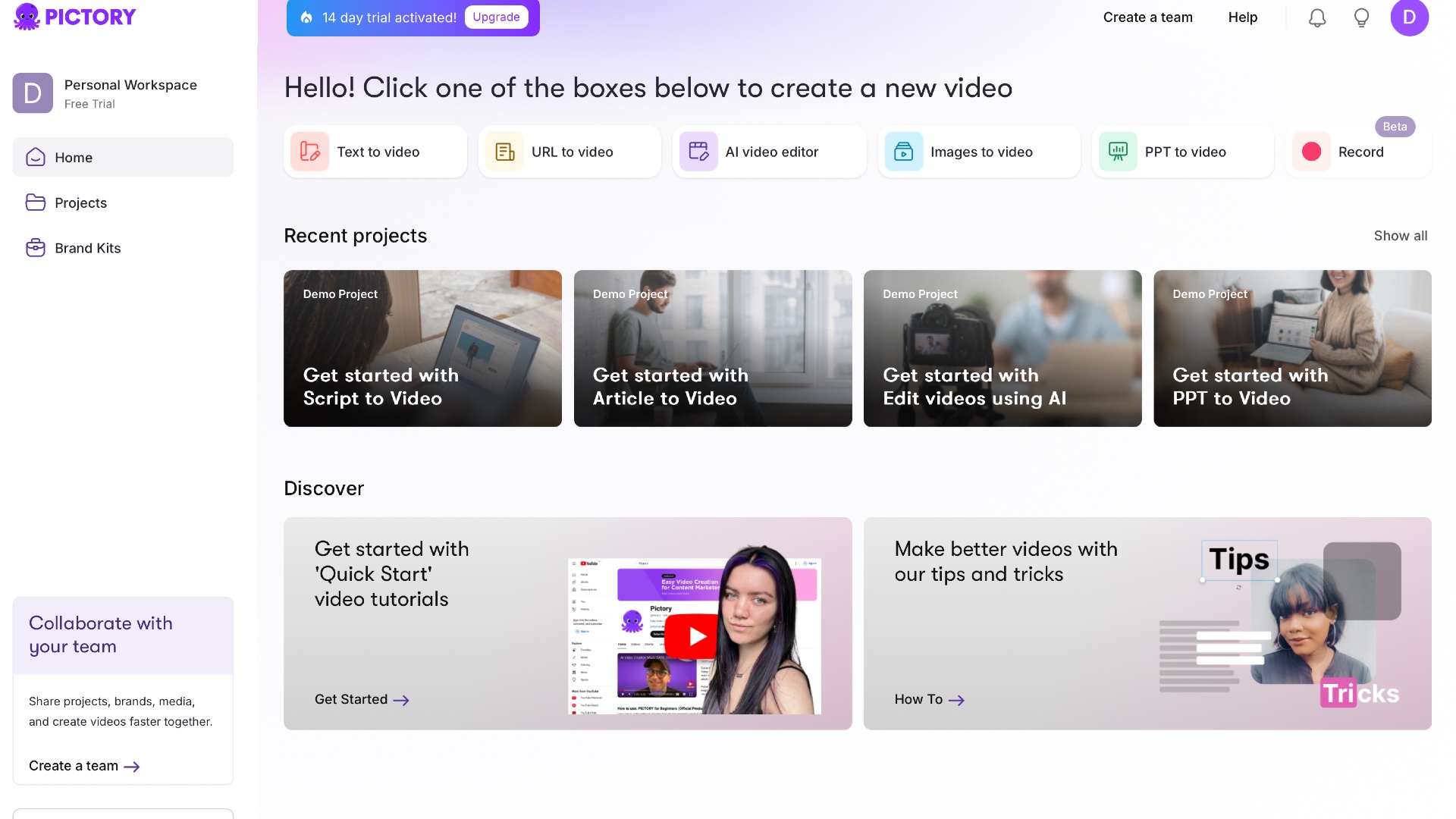
Task: Click the Create a team button
Action: (1148, 17)
